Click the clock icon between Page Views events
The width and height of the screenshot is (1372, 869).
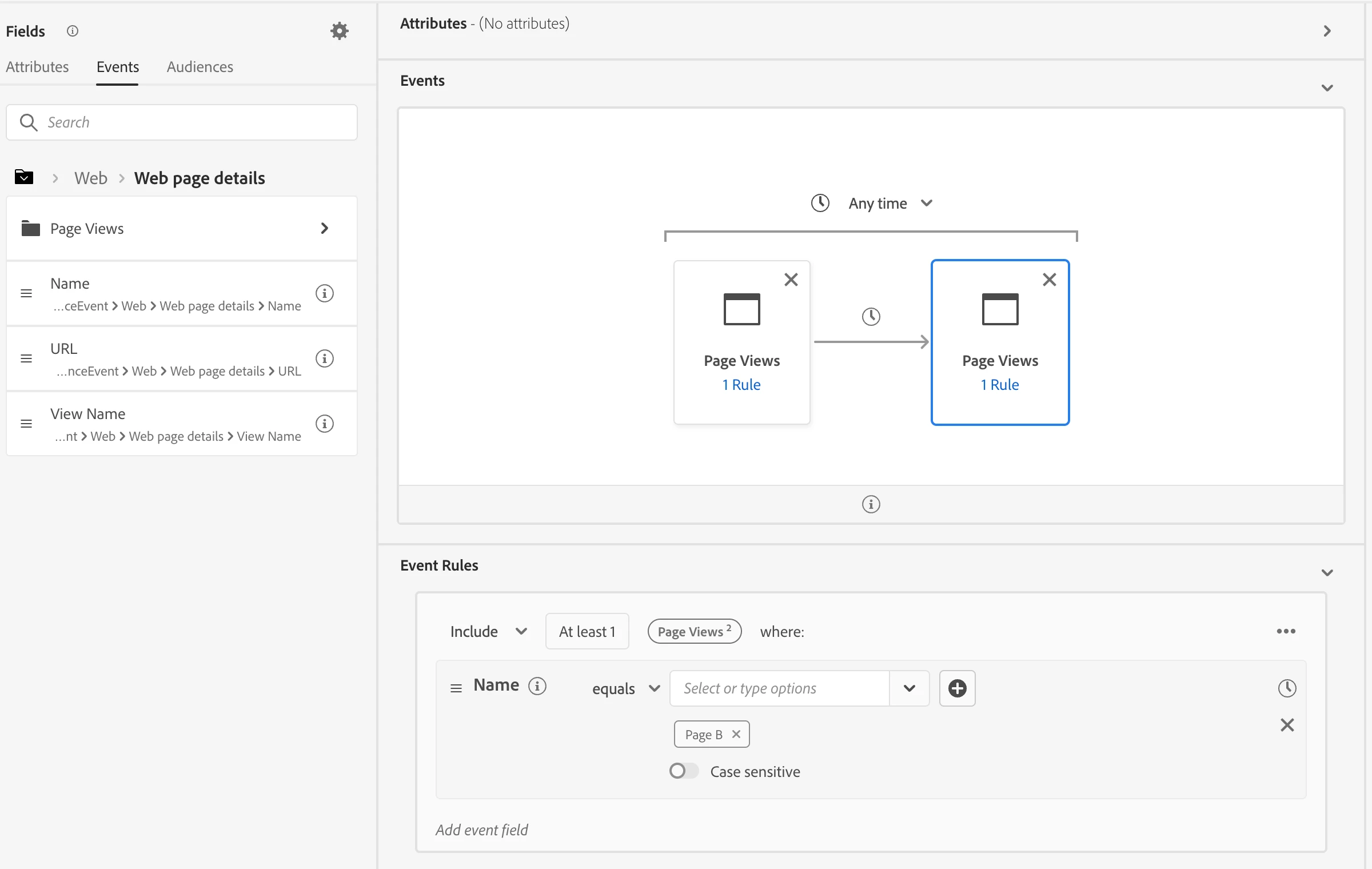pos(871,316)
